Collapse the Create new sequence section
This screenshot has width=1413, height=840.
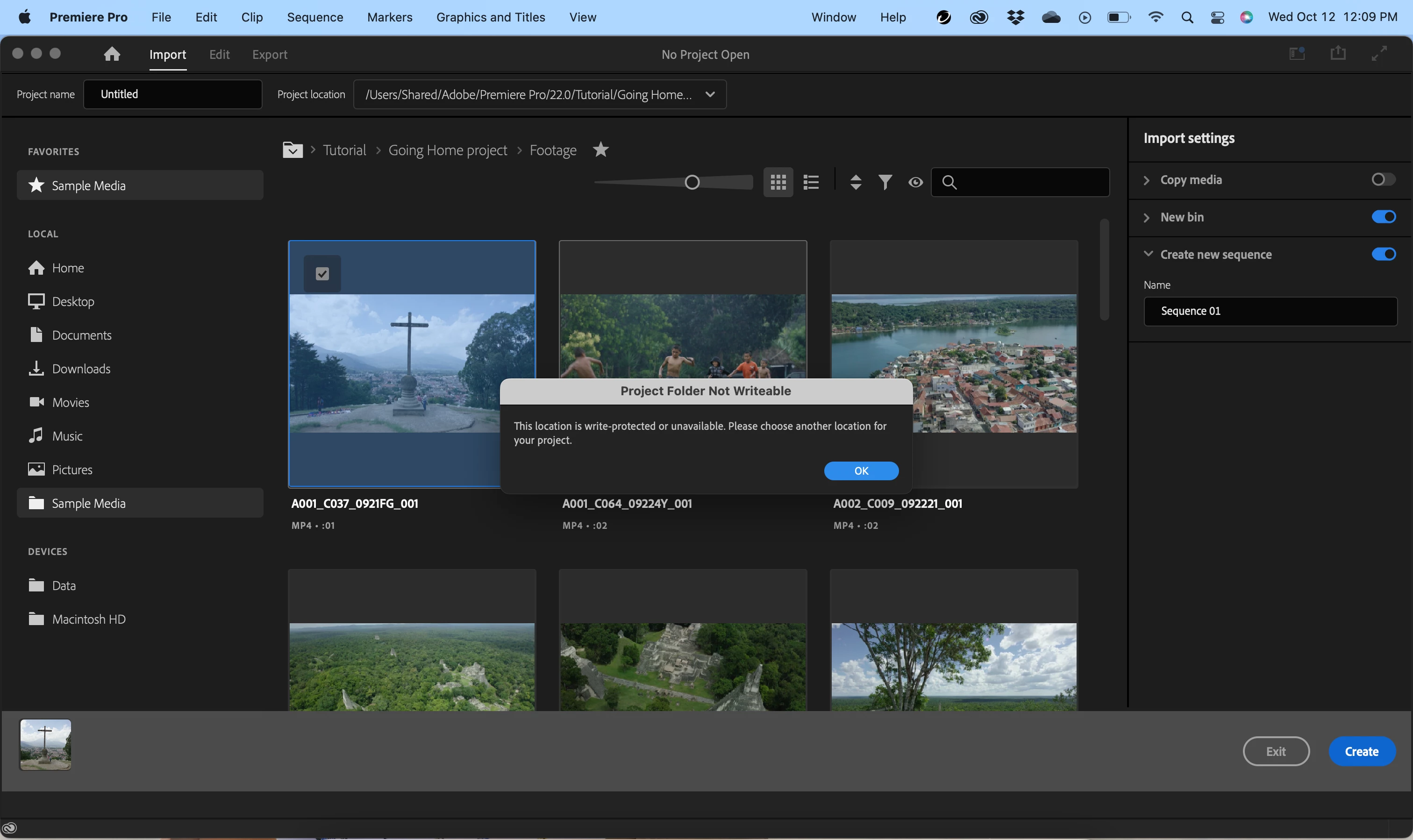click(x=1148, y=254)
